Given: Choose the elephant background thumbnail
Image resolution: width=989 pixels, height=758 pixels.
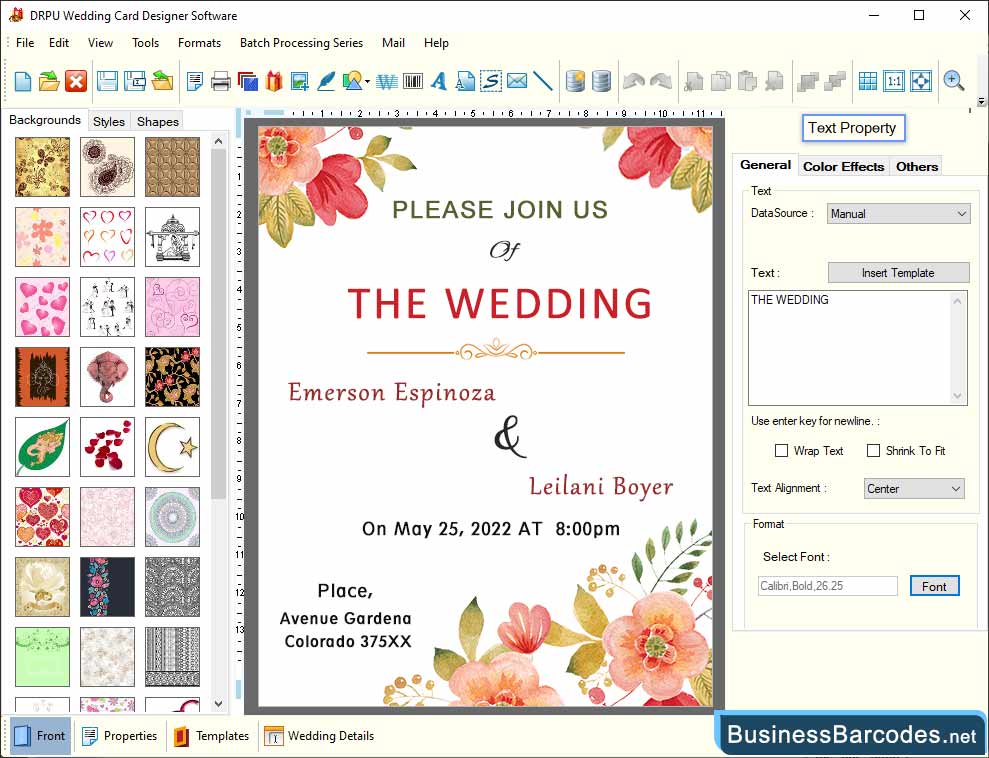Looking at the screenshot, I should point(107,376).
